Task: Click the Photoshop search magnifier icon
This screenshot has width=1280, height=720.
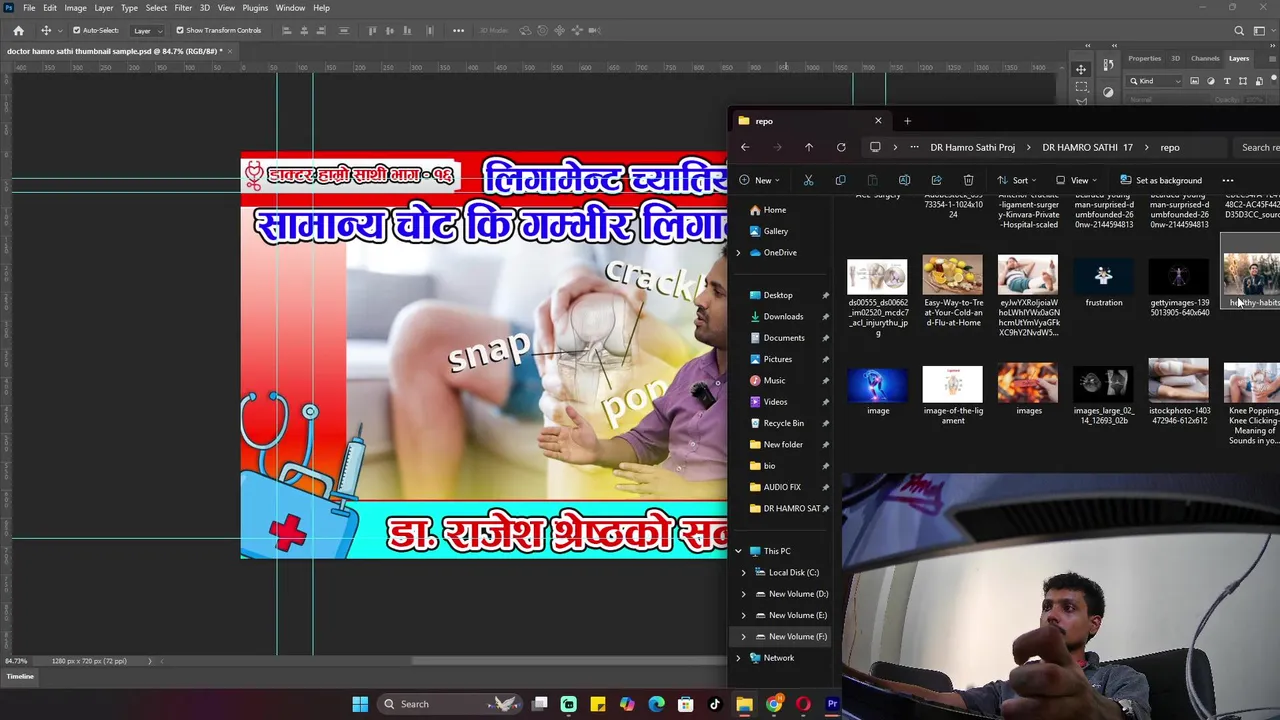Action: tap(1239, 30)
